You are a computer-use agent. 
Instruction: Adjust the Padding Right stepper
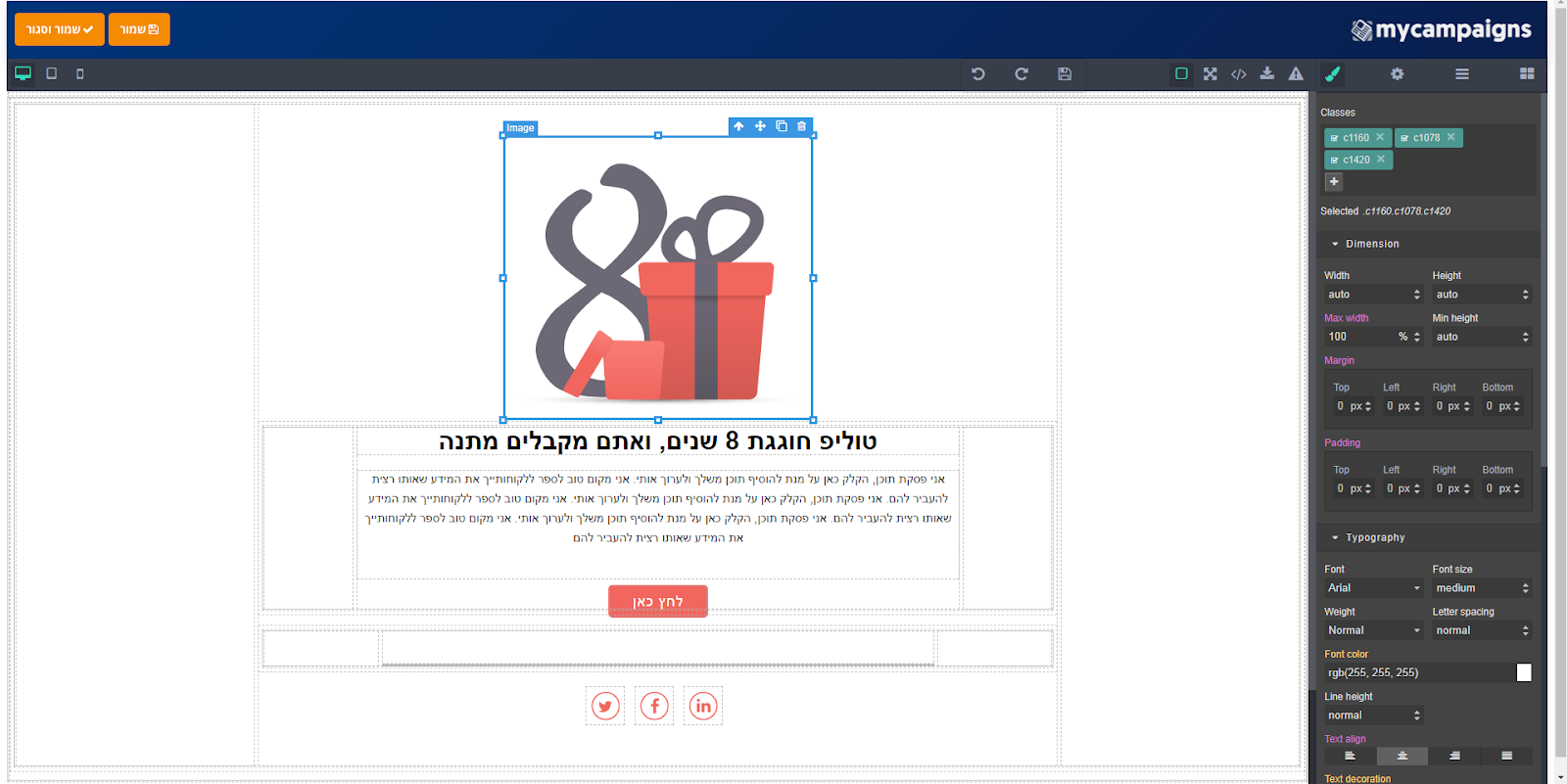pyautogui.click(x=1467, y=488)
